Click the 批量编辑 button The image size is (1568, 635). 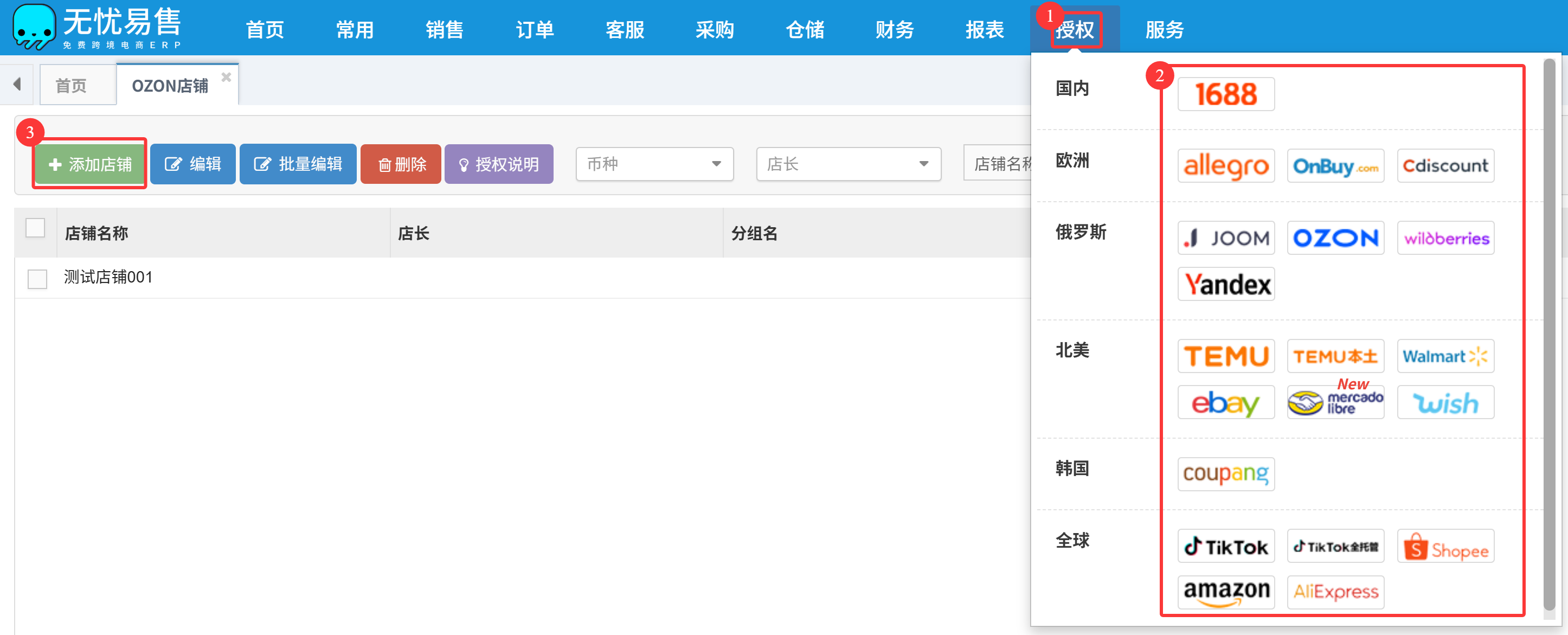(298, 164)
